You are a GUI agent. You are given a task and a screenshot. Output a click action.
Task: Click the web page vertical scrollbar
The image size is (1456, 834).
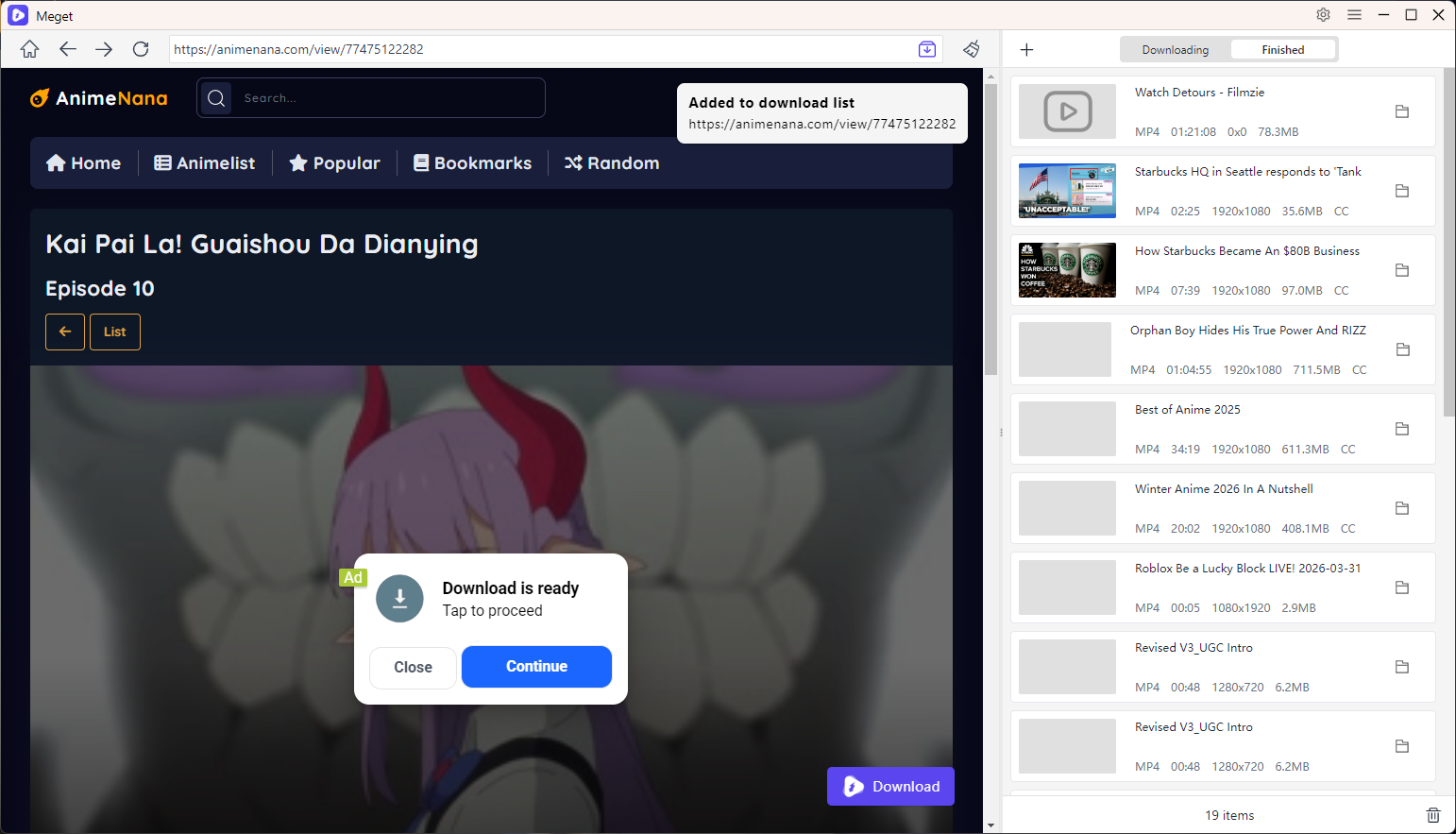(990, 230)
